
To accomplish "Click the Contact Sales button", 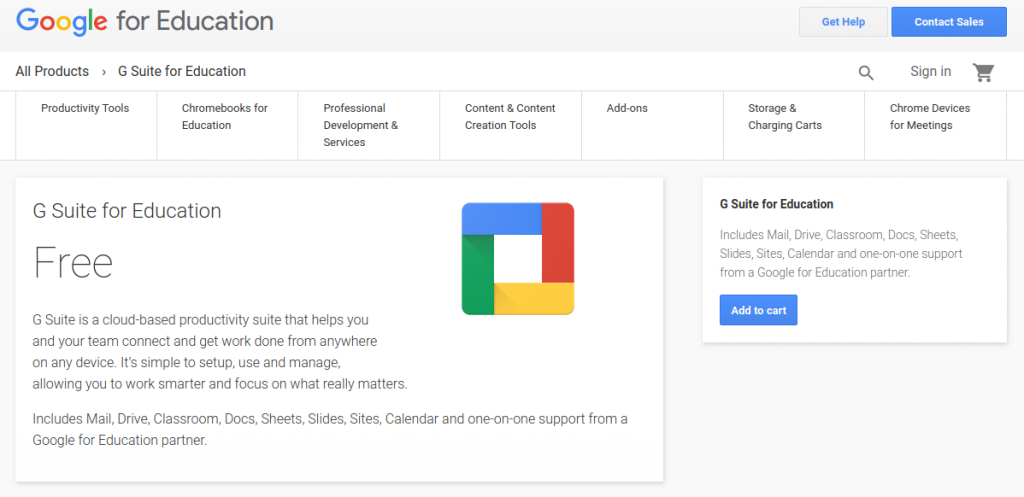I will 949,22.
